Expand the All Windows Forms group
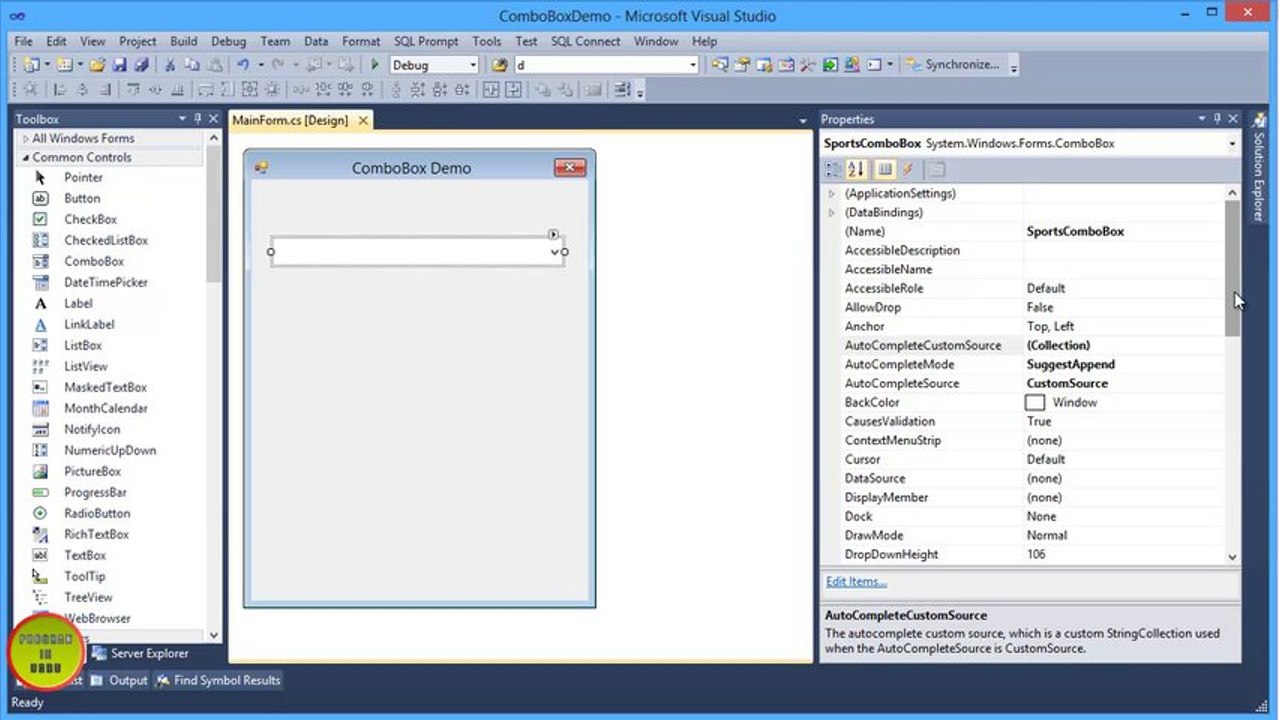 26,139
